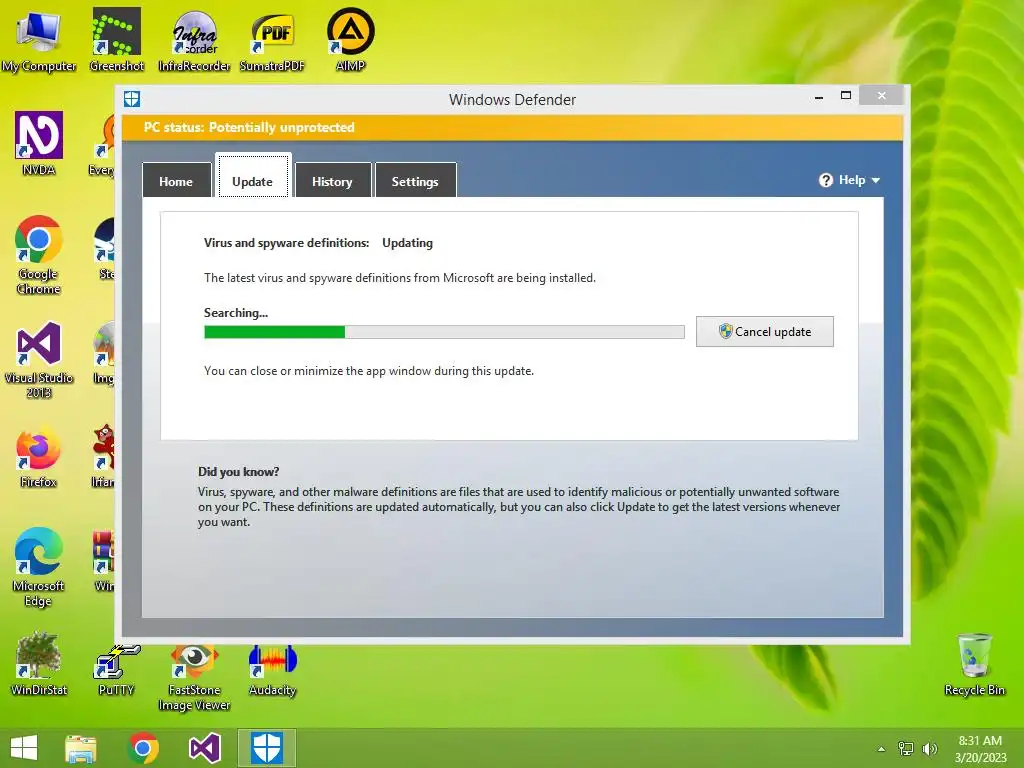
Task: Launch PuTTY desktop shortcut
Action: click(116, 670)
